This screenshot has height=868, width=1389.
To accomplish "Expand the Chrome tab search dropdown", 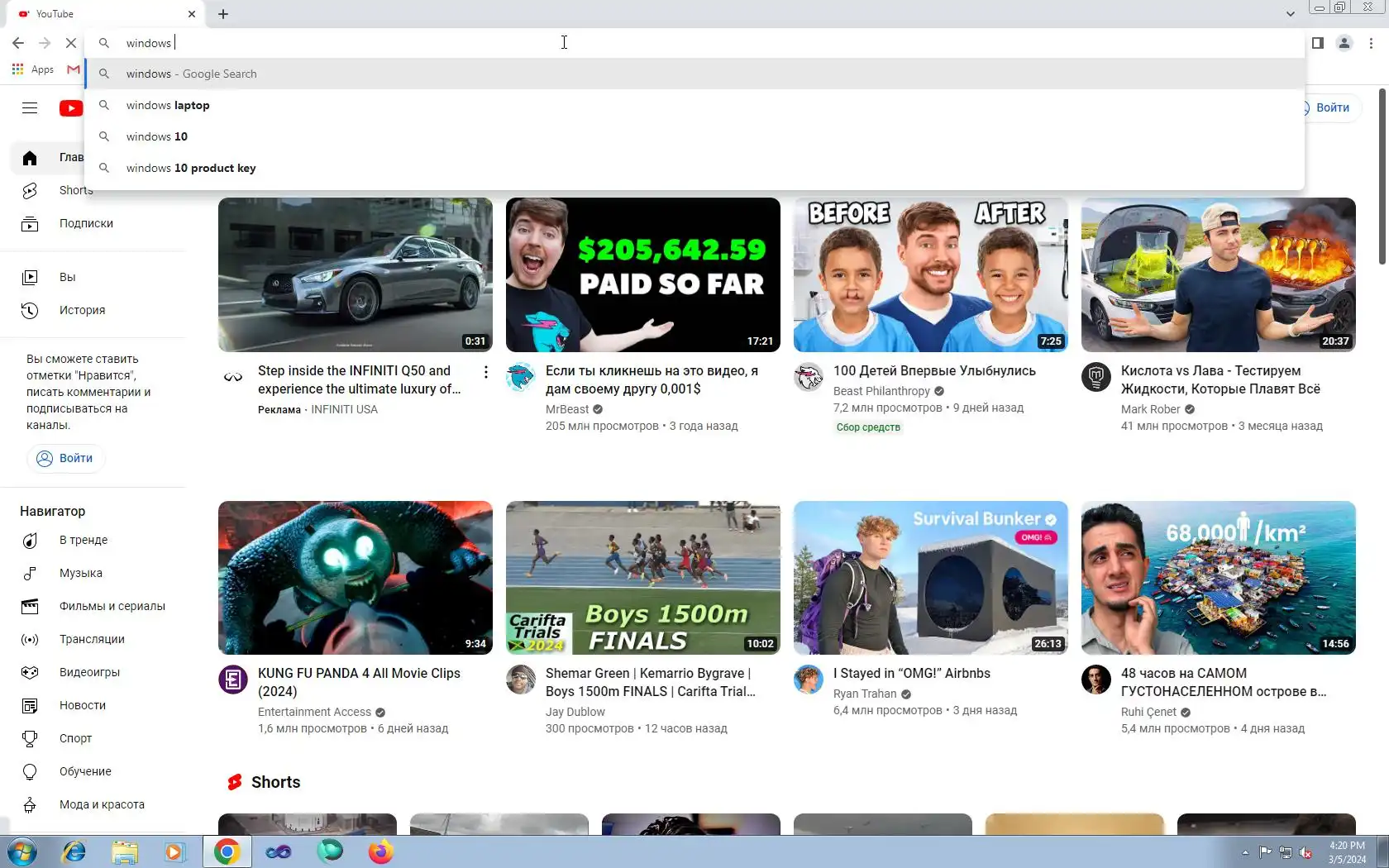I will coord(1290,14).
